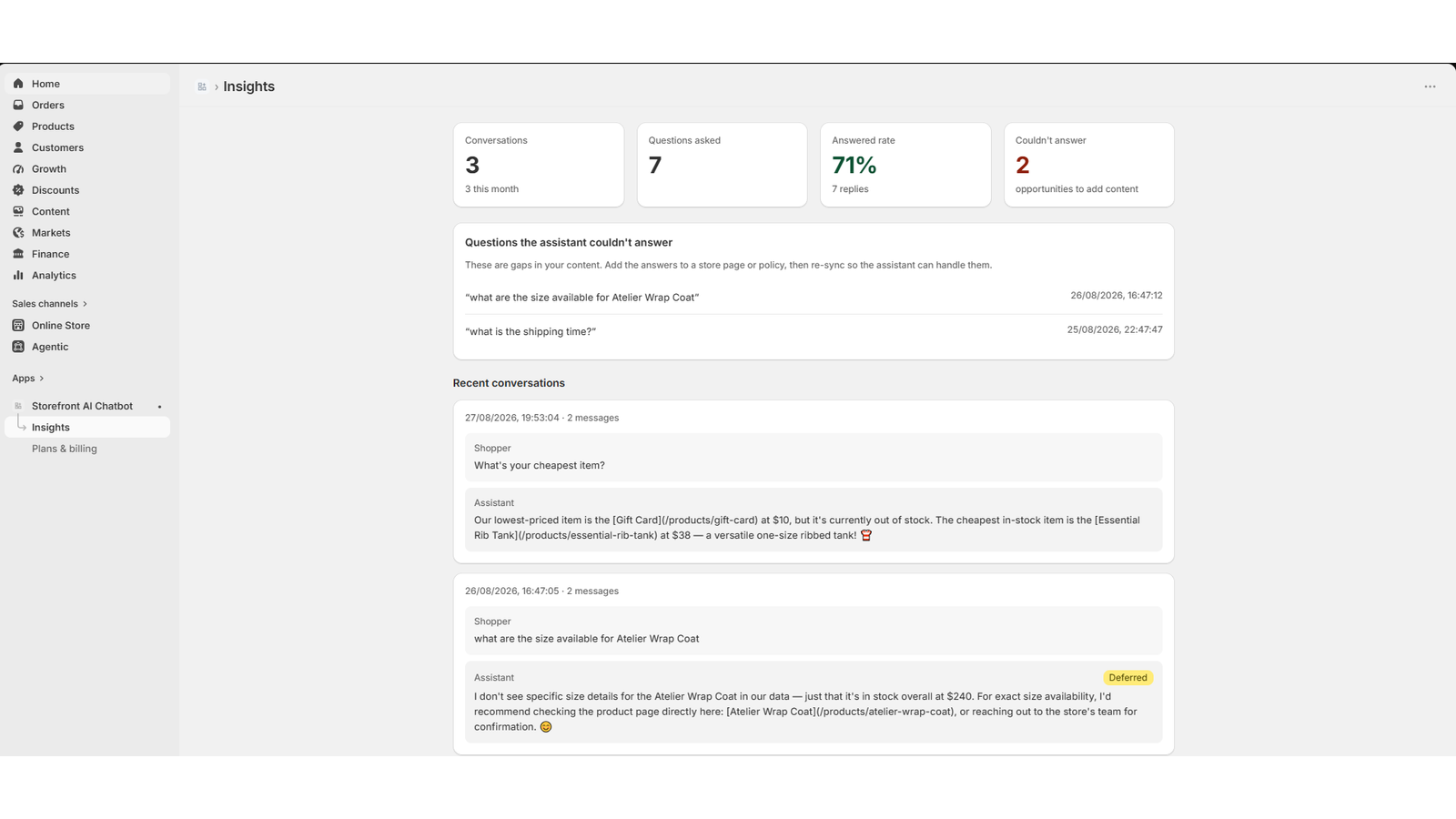The width and height of the screenshot is (1456, 819).
Task: Click breadcrumb app icon before Insights
Action: 202,86
